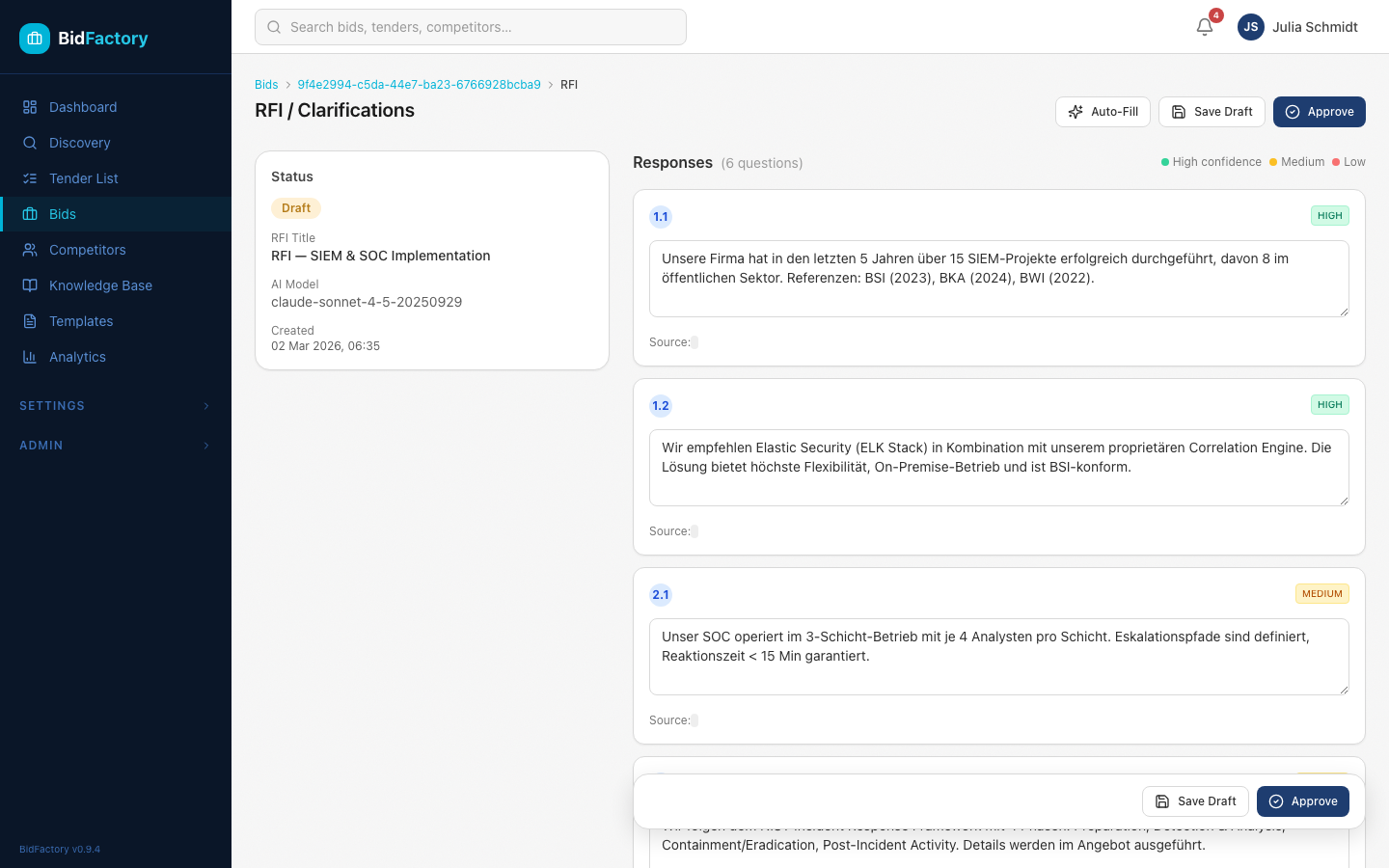Open Competitors section
1389x868 pixels.
(x=116, y=250)
